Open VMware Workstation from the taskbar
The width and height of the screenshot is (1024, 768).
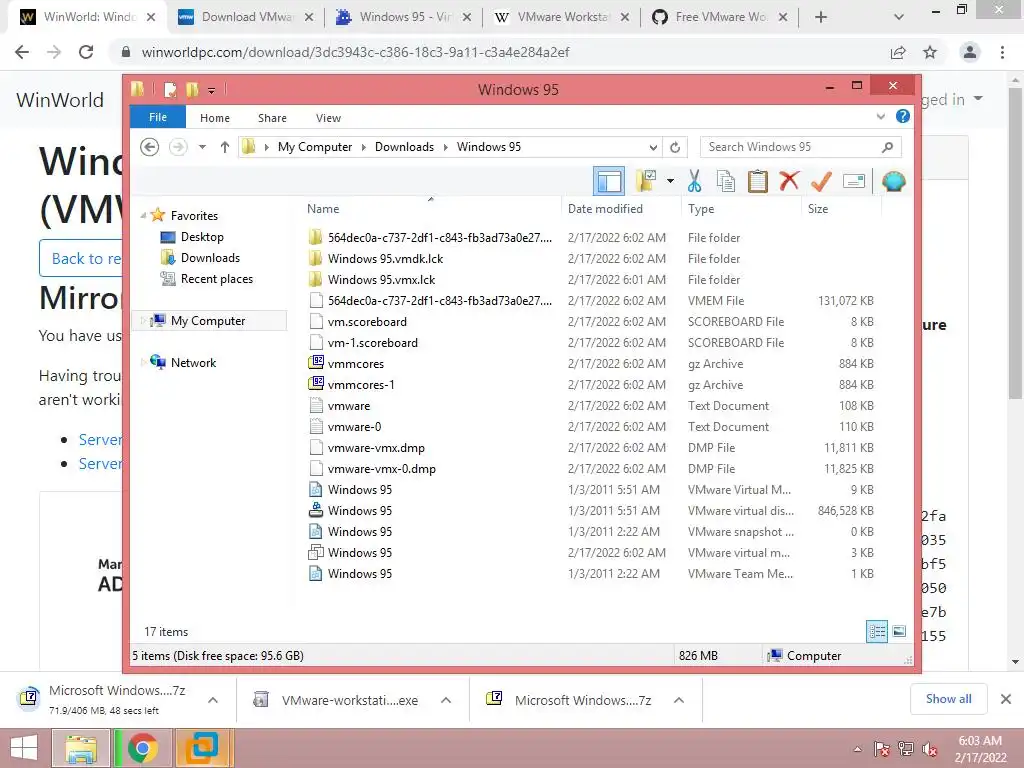(x=201, y=748)
